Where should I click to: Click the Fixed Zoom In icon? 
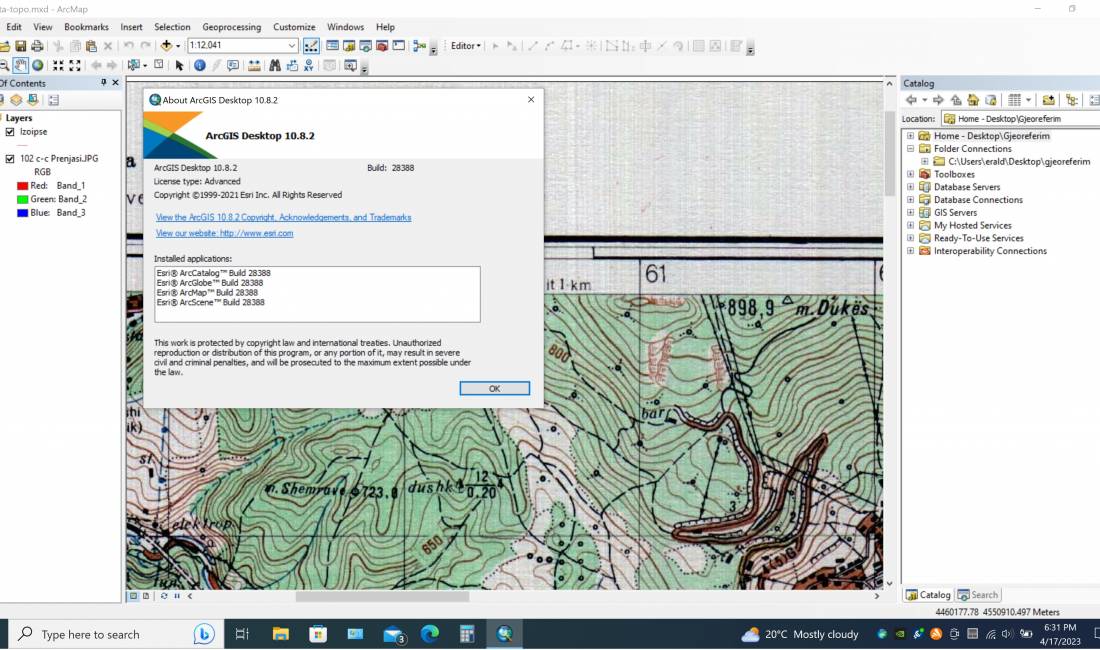[x=58, y=65]
